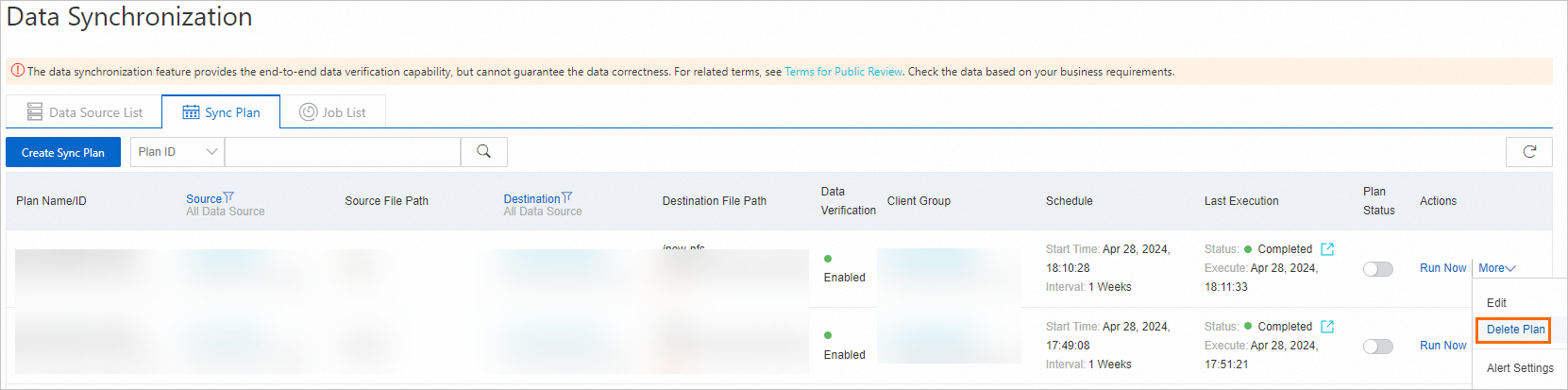Run Now for the 18:10:28 plan
Viewport: 1568px width, 390px height.
click(1443, 268)
